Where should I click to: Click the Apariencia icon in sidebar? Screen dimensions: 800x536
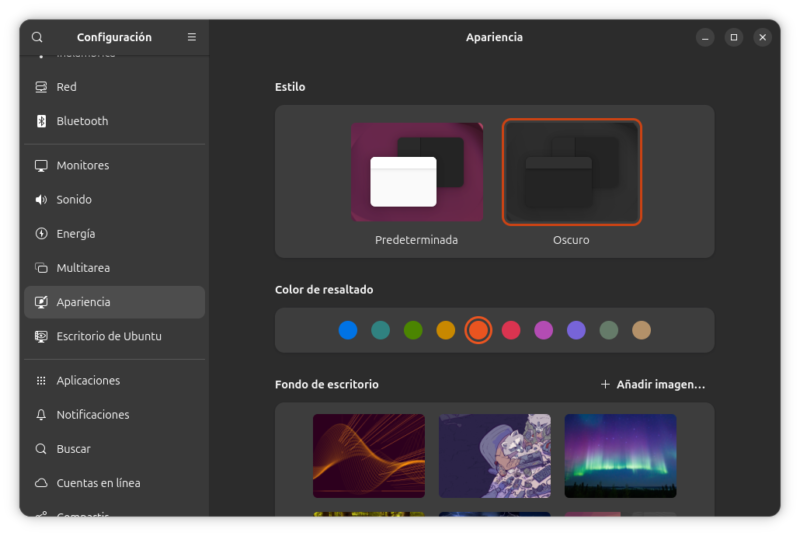click(41, 302)
